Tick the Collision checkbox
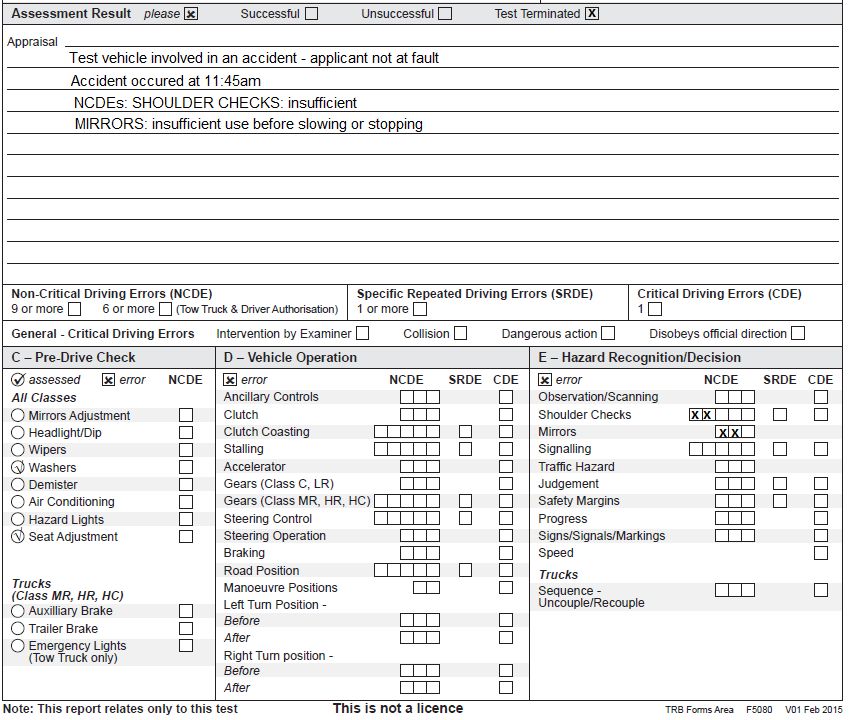This screenshot has height=720, width=850. tap(460, 333)
